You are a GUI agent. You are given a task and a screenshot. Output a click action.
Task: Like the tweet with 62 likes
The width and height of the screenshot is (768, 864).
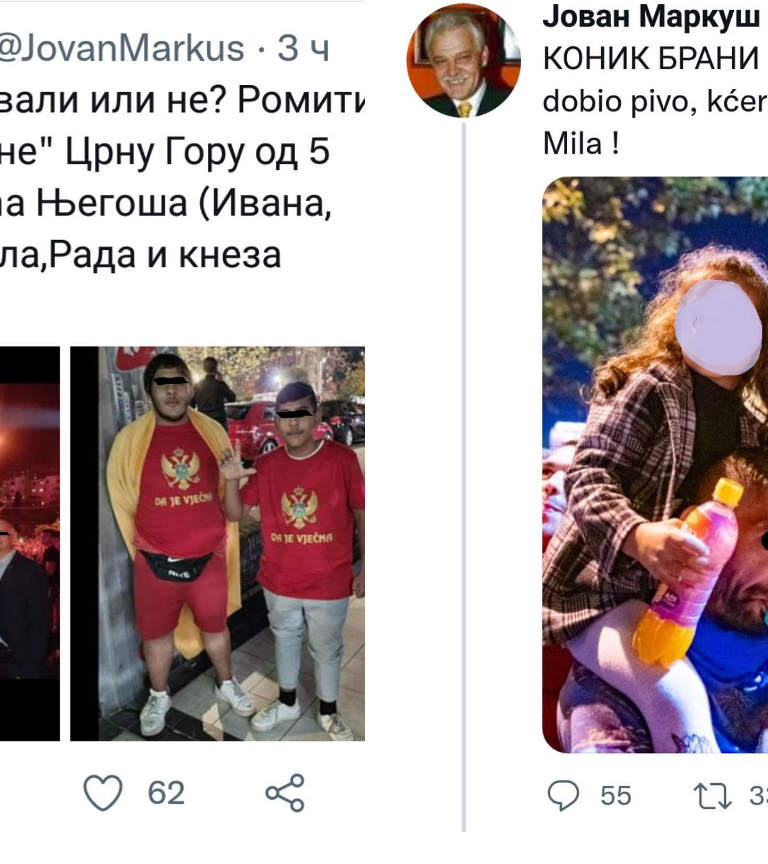103,792
